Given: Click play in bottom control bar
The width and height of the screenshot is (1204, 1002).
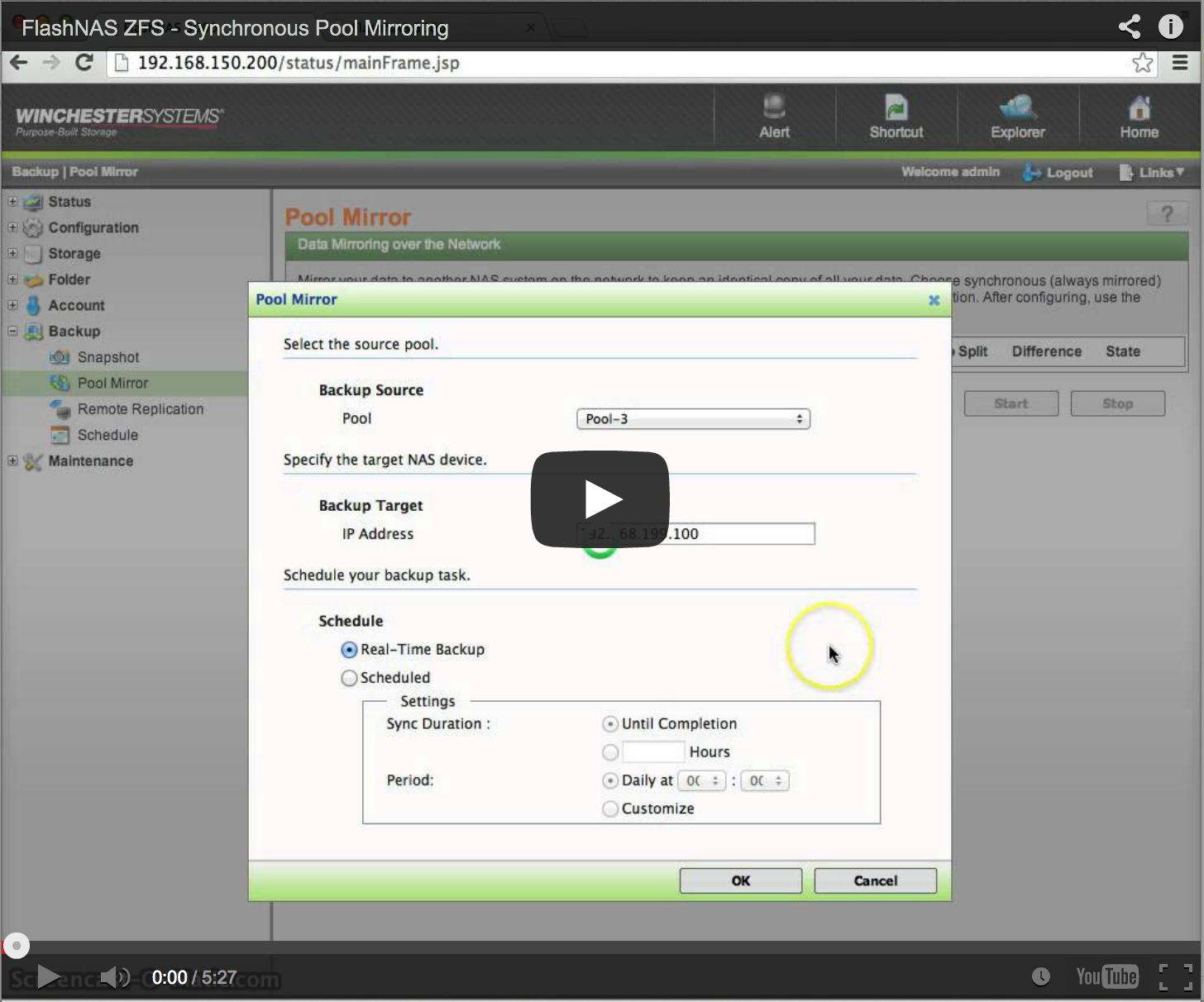Looking at the screenshot, I should click(x=48, y=976).
